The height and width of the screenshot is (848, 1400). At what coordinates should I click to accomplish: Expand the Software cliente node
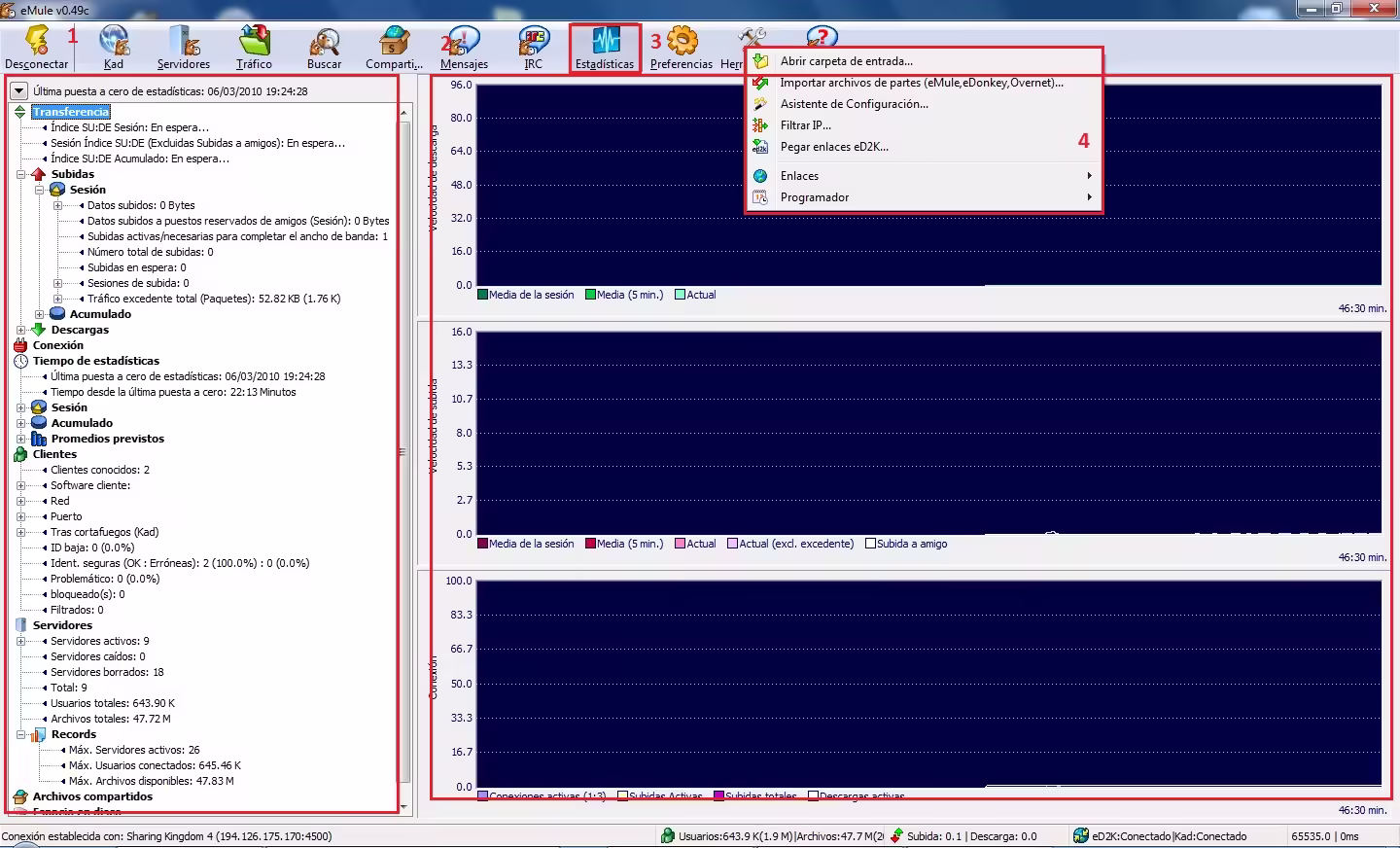tap(20, 485)
